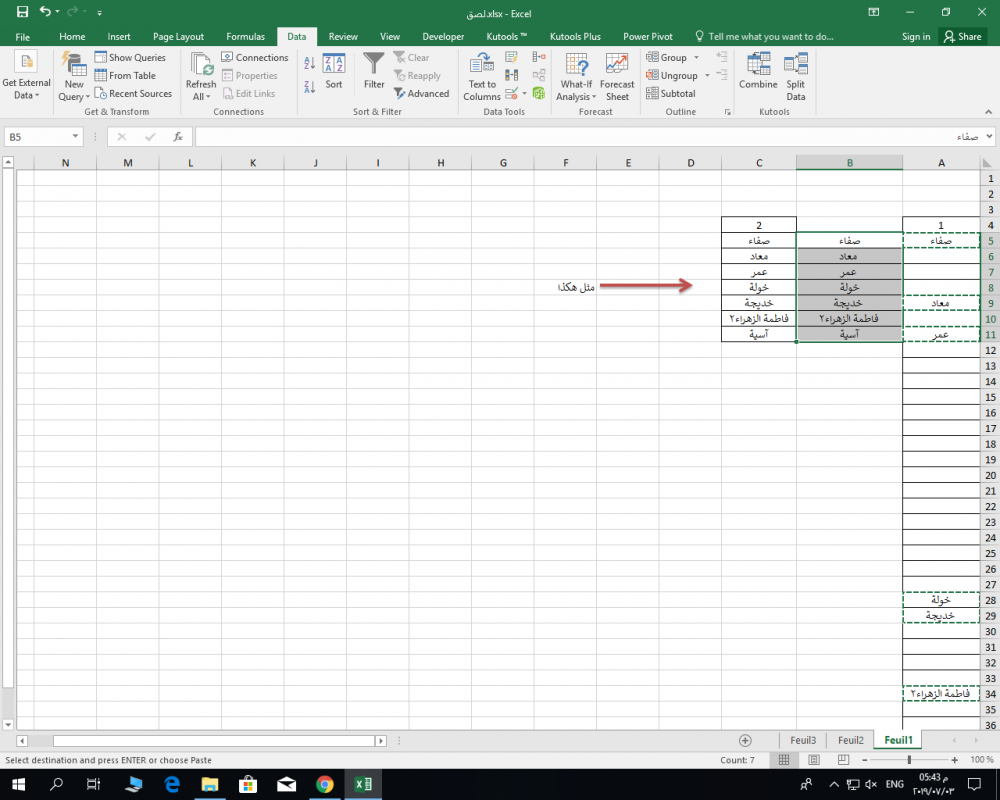Switch to the Formulas ribbon tab

click(x=245, y=37)
